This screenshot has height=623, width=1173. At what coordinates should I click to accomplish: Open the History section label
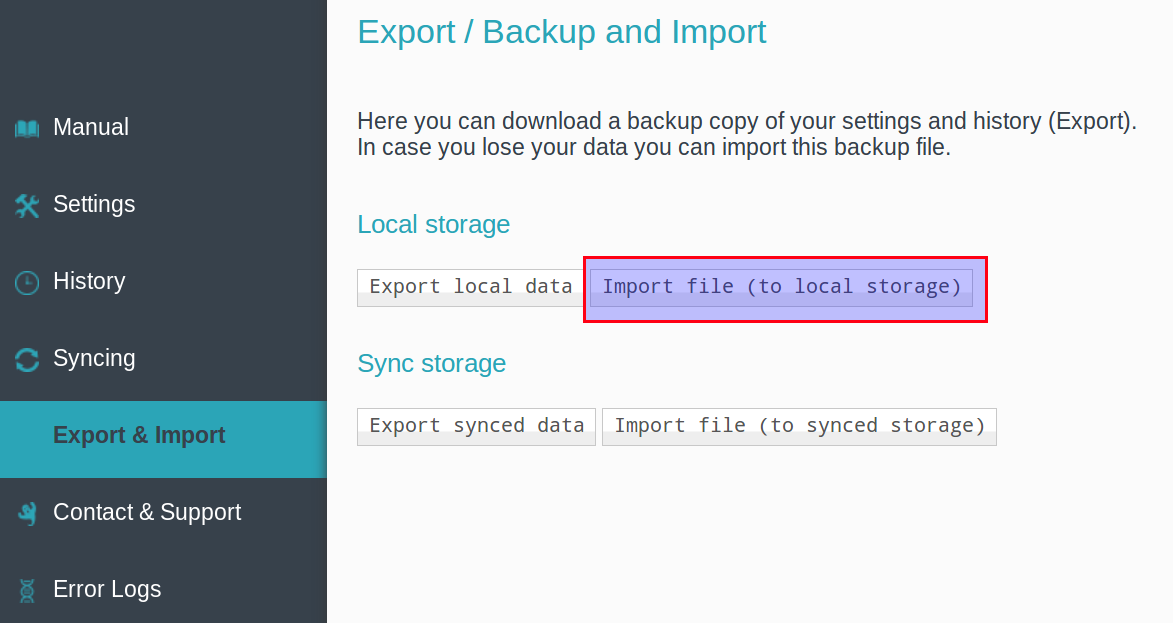pos(89,281)
